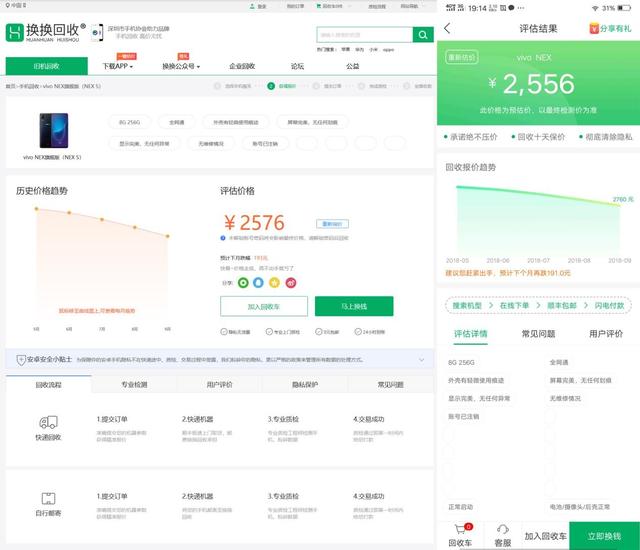
Task: Click the first point on 历史价格趋势 chart
Action: coord(36,209)
